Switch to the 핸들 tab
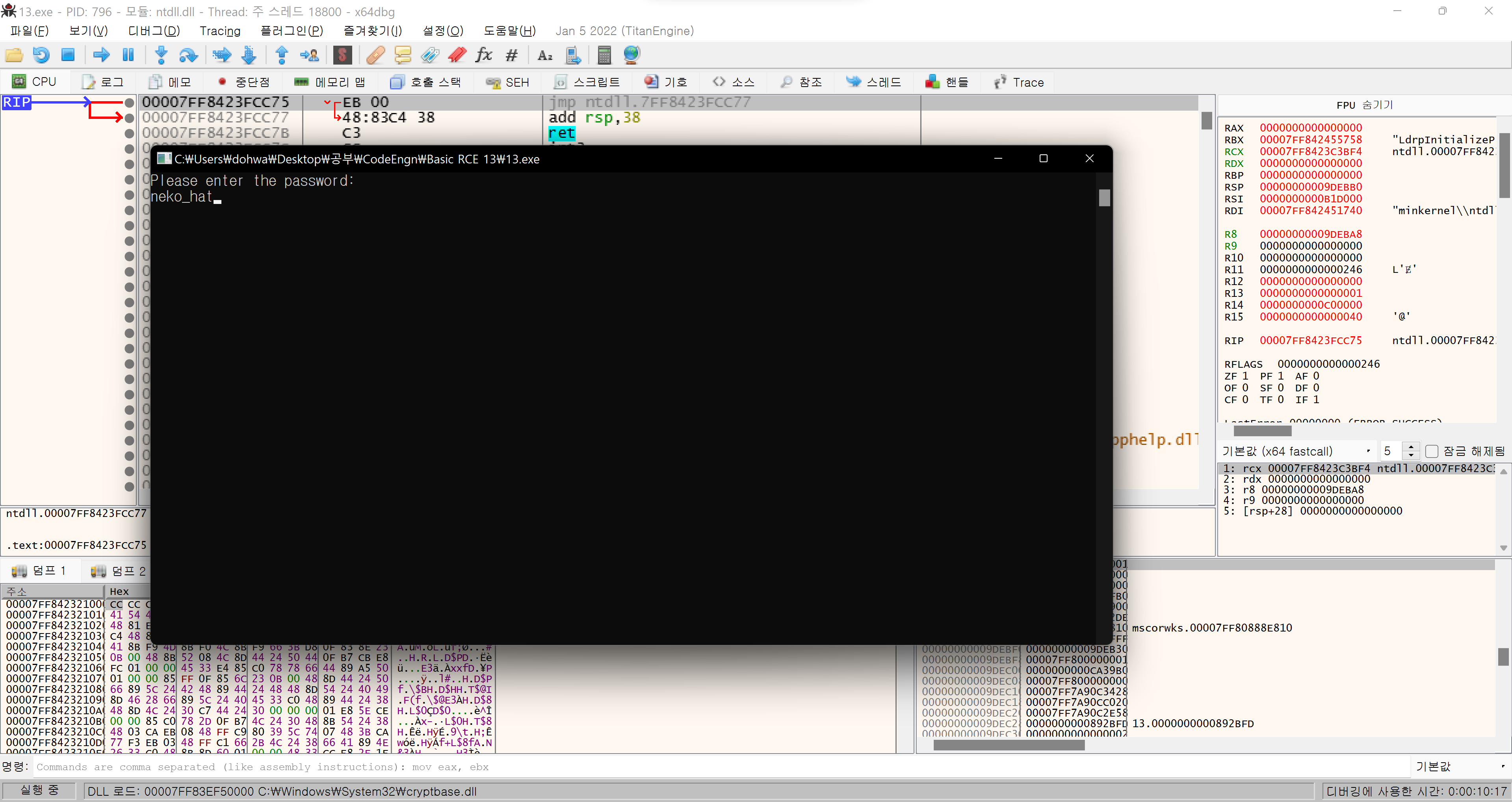1512x802 pixels. coord(947,81)
